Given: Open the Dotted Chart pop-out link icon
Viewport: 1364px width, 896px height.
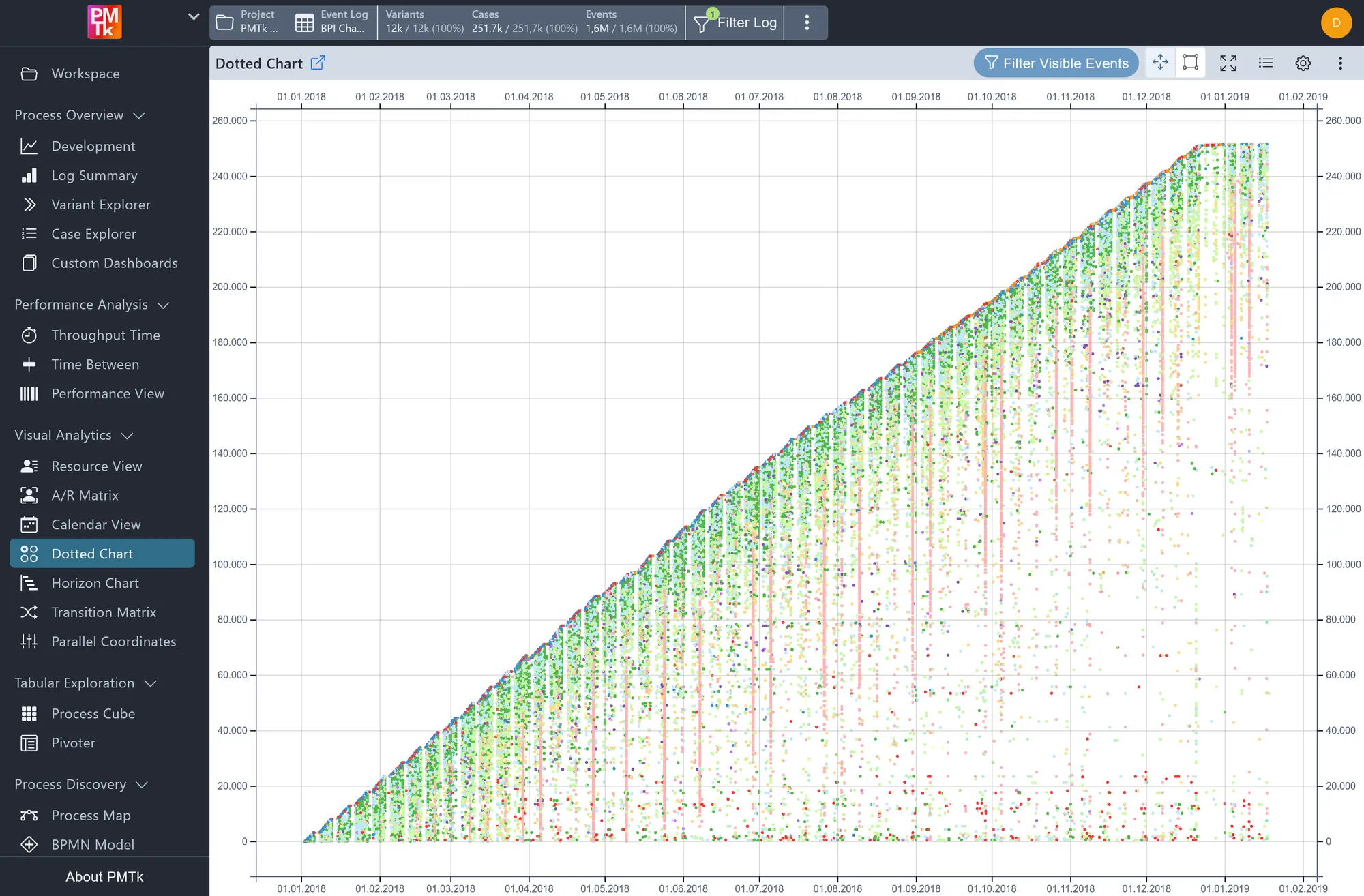Looking at the screenshot, I should coord(318,63).
